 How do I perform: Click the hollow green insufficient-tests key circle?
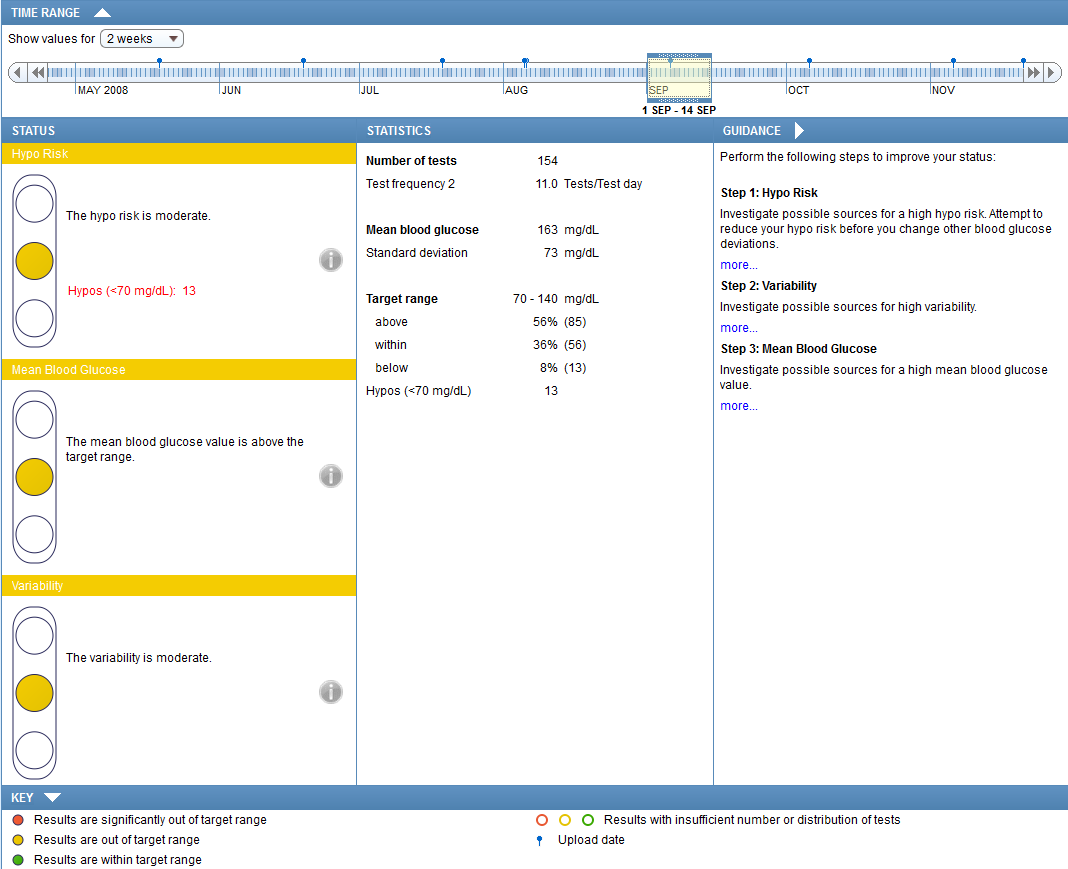point(588,820)
